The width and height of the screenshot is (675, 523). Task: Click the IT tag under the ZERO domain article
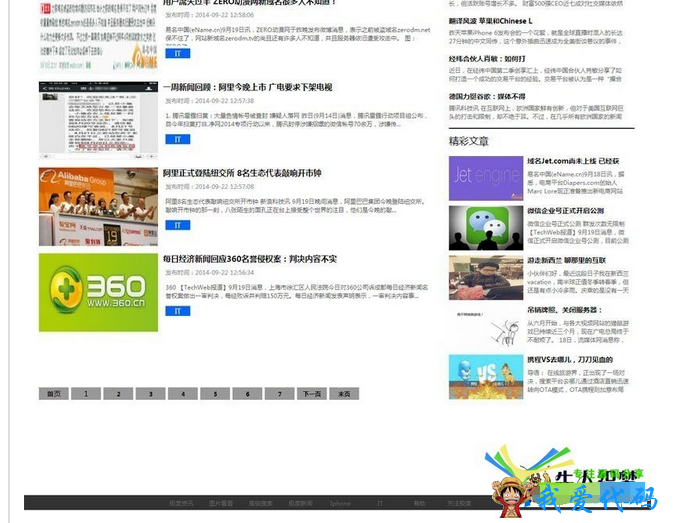(x=177, y=53)
